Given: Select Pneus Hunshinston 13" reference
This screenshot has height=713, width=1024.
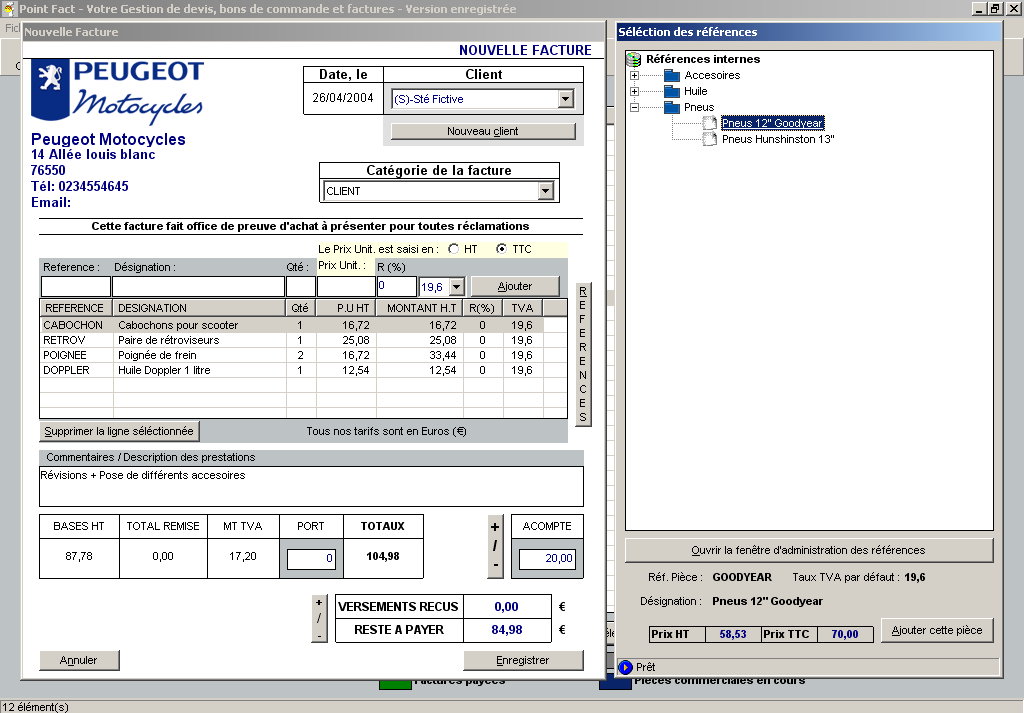Looking at the screenshot, I should (778, 139).
